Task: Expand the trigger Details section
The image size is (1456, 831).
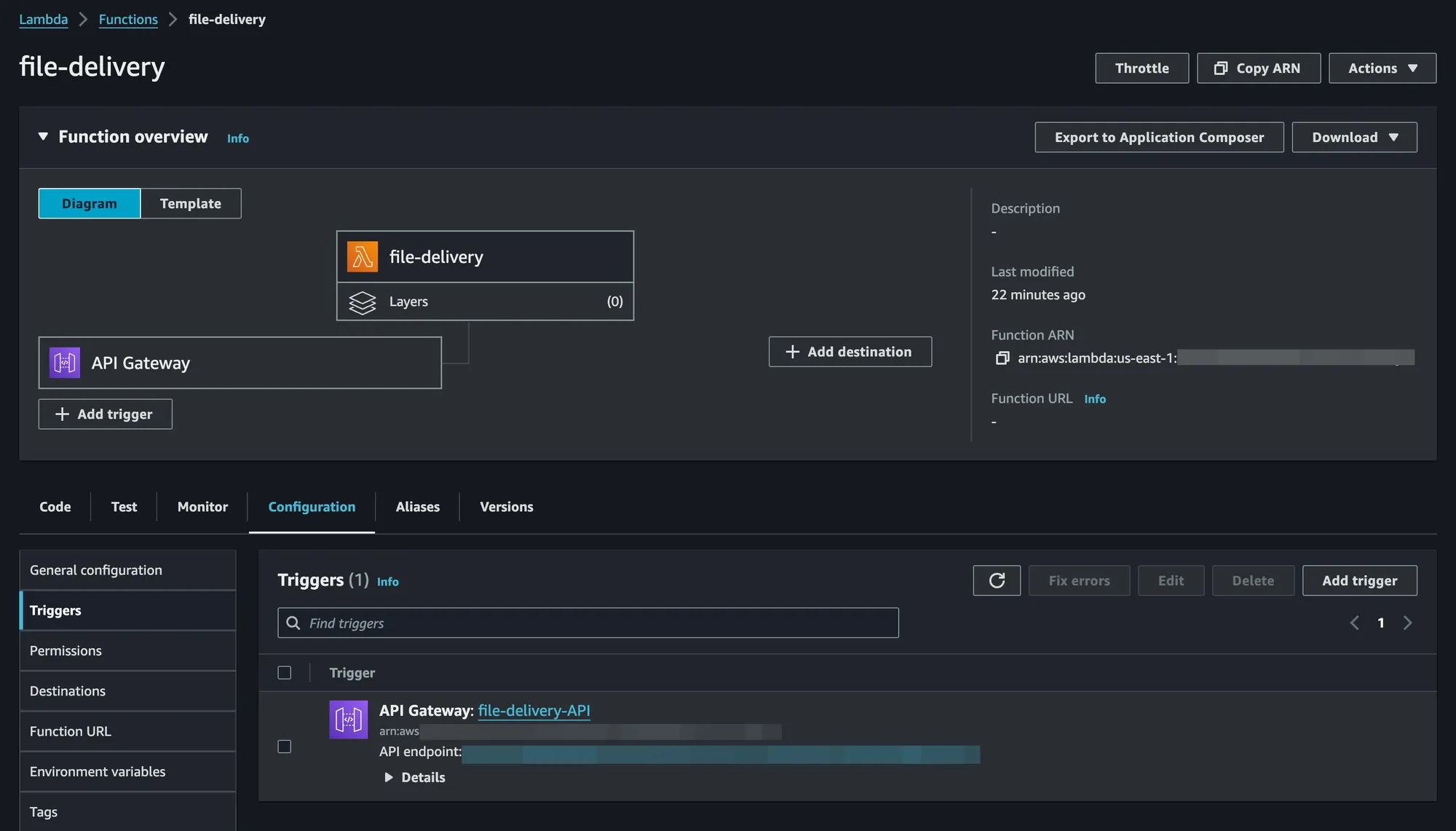Action: tap(414, 777)
